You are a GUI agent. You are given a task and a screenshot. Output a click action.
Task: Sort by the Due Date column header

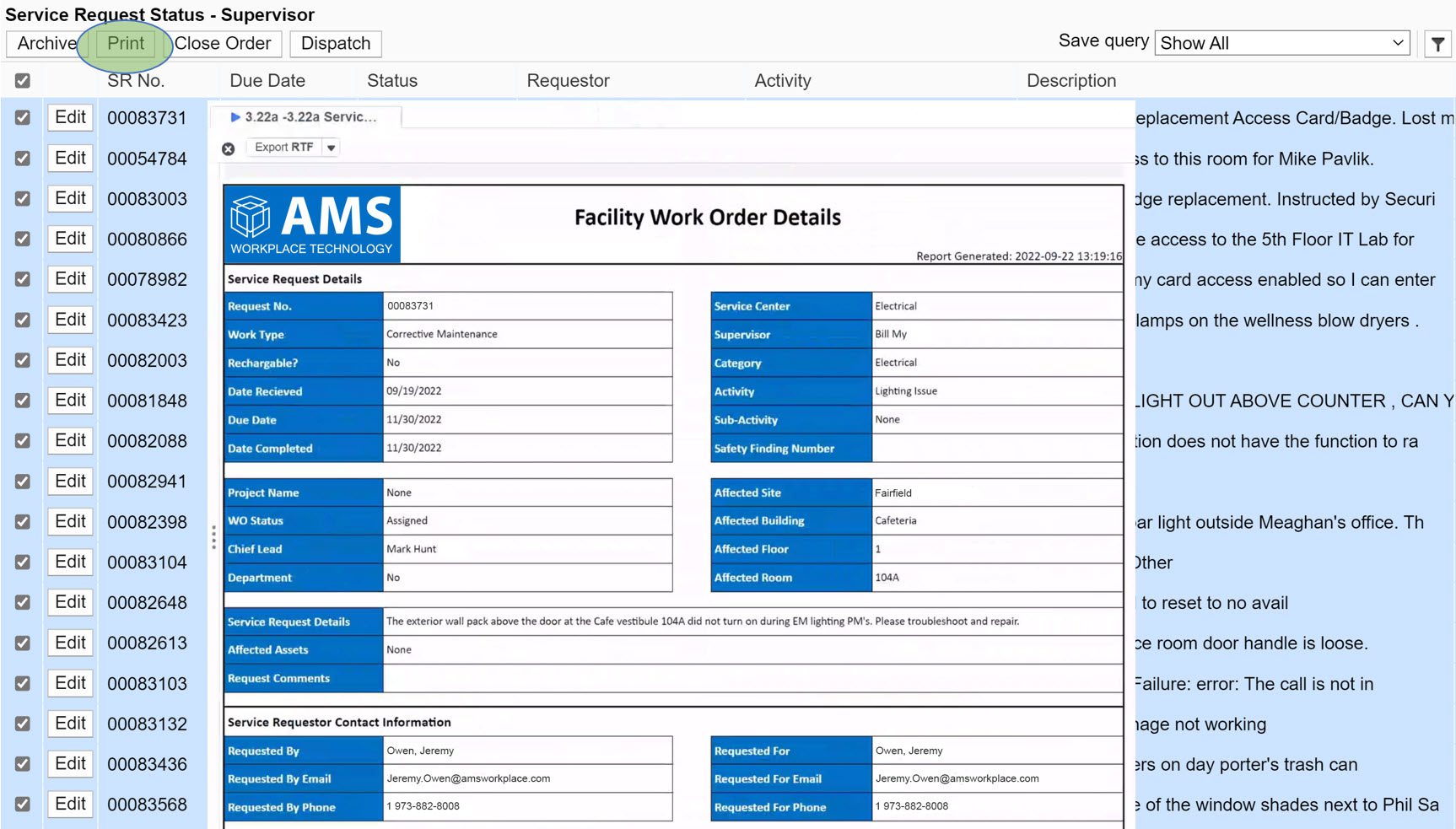(x=267, y=81)
